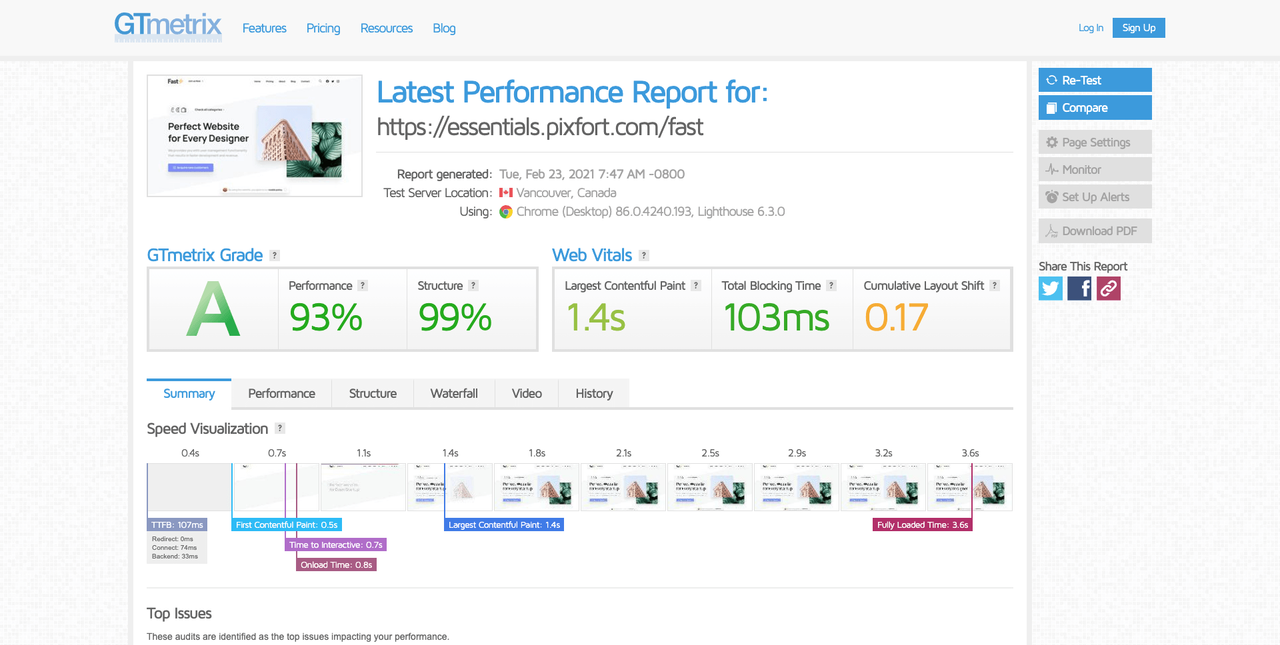The width and height of the screenshot is (1280, 645).
Task: Click the GTmetrix logo
Action: click(168, 25)
